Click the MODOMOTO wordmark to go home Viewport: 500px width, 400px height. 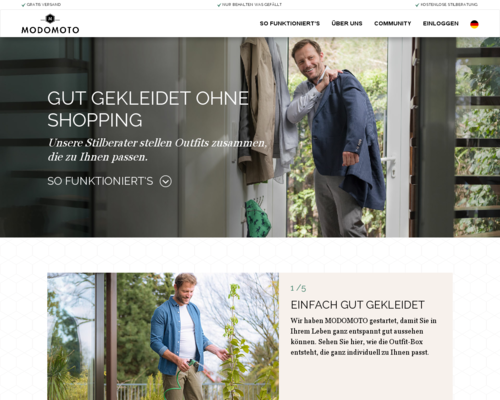tap(50, 30)
